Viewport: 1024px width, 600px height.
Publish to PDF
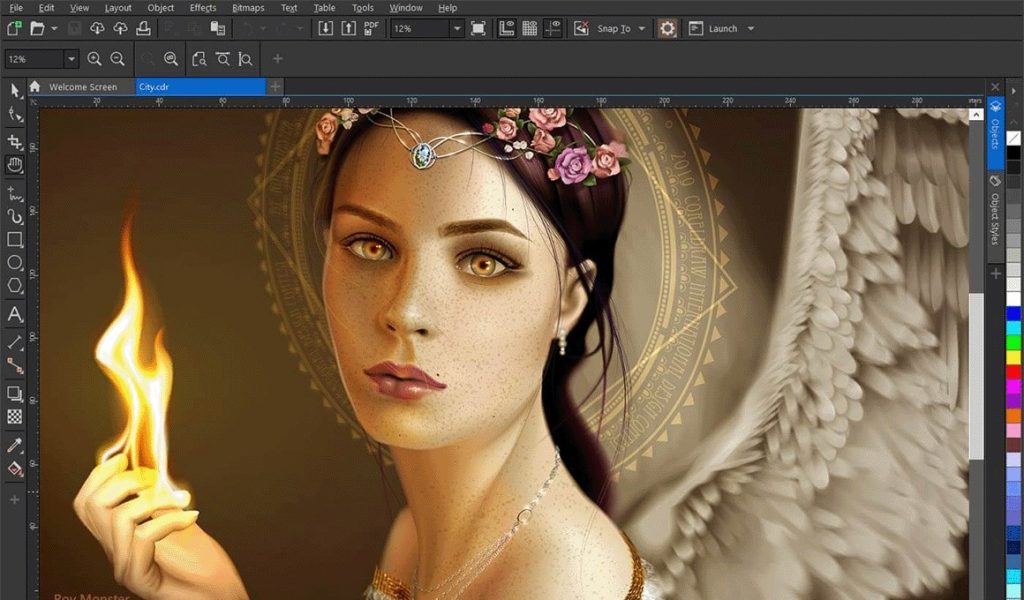coord(372,28)
